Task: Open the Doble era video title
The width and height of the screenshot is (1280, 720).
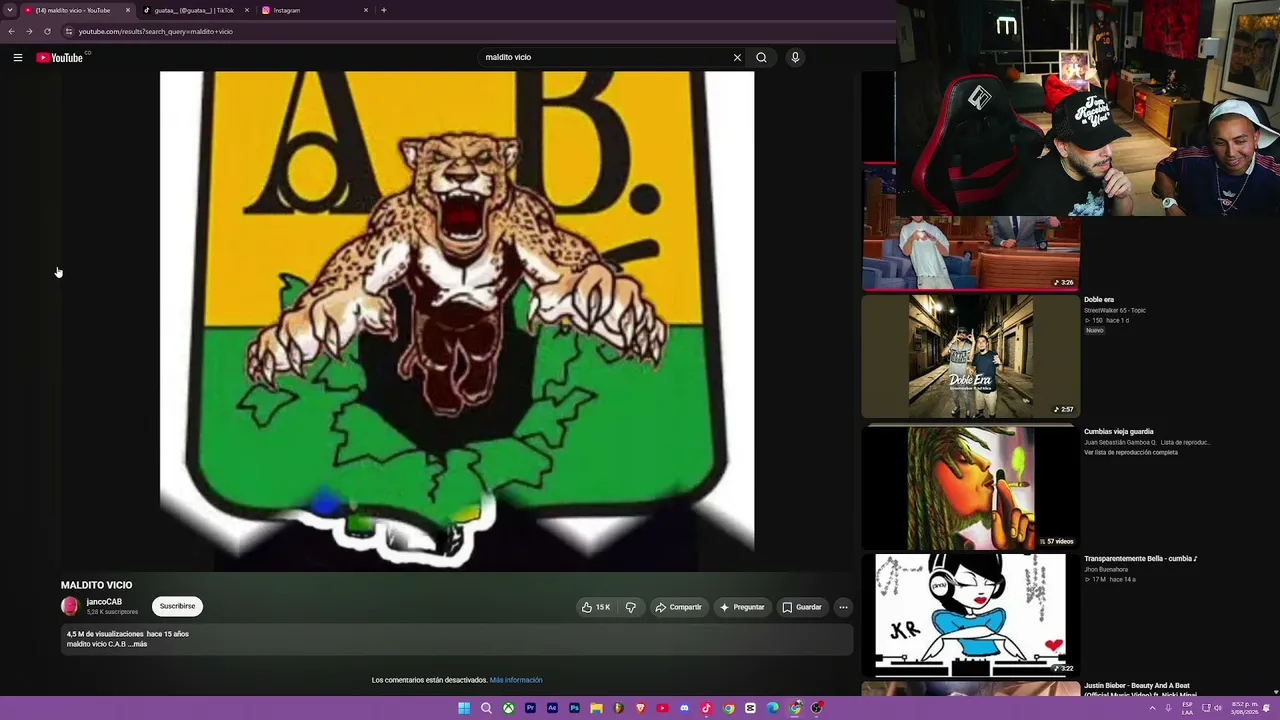Action: pos(1099,300)
